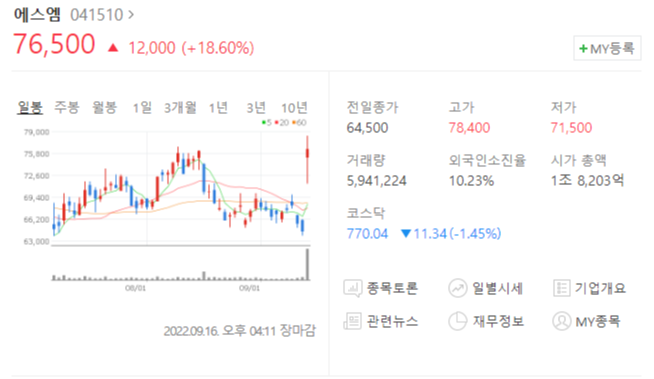Open the 재무정보 pie chart icon
Screen dimensions: 654x379
(458, 321)
